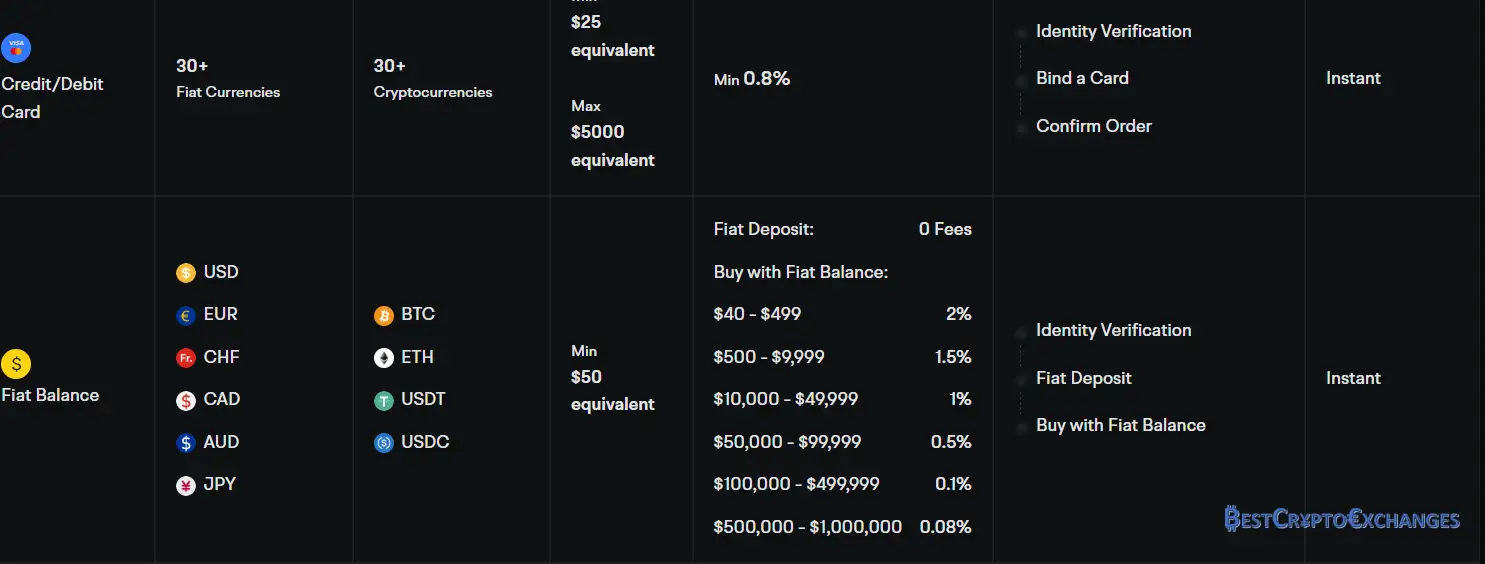Click the Confirm Order step
This screenshot has height=564, width=1485.
[x=1094, y=126]
